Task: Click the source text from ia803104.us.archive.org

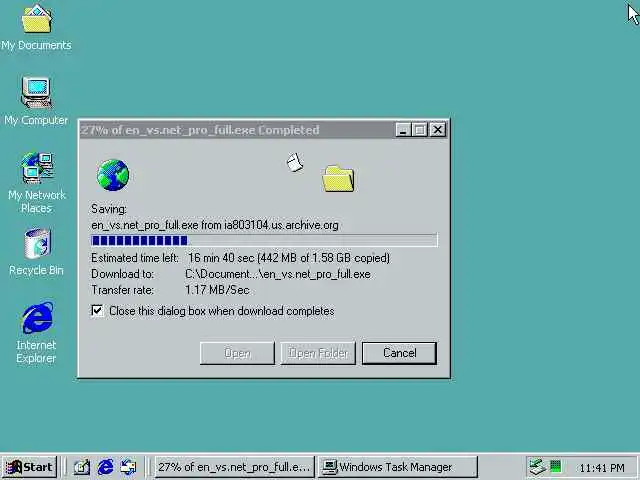Action: point(270,225)
